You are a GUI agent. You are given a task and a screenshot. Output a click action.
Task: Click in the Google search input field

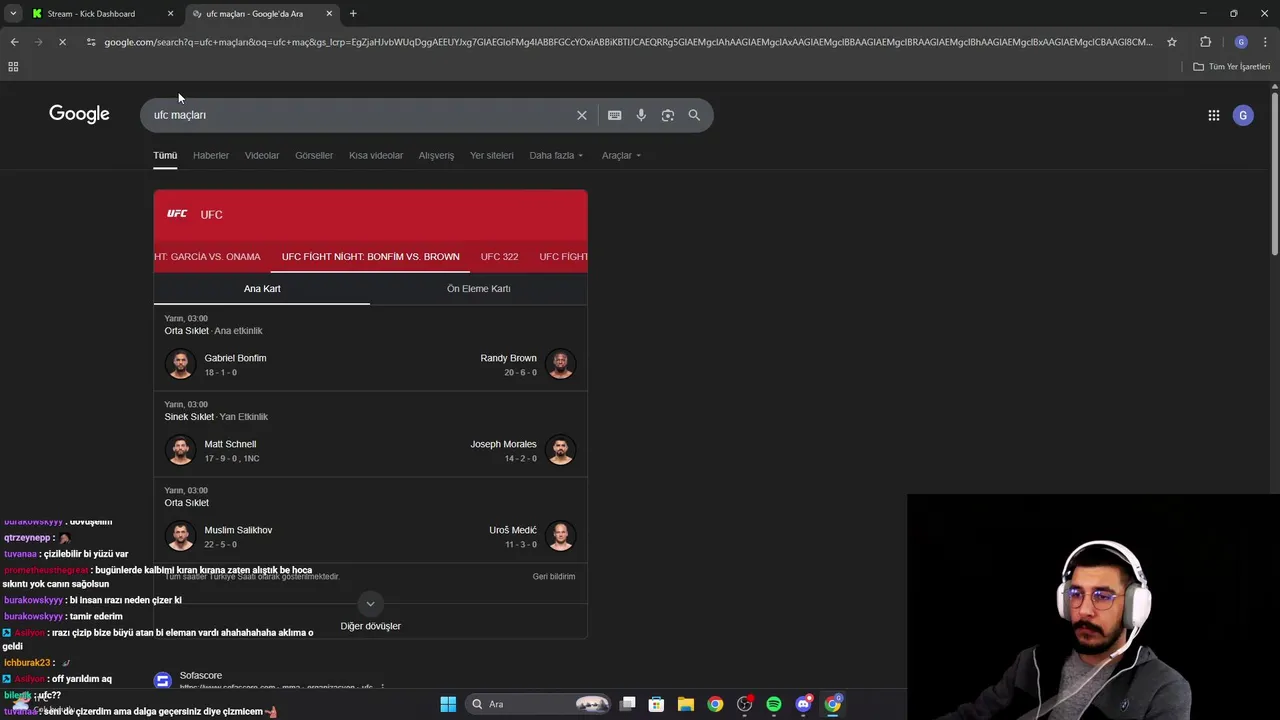pos(360,115)
